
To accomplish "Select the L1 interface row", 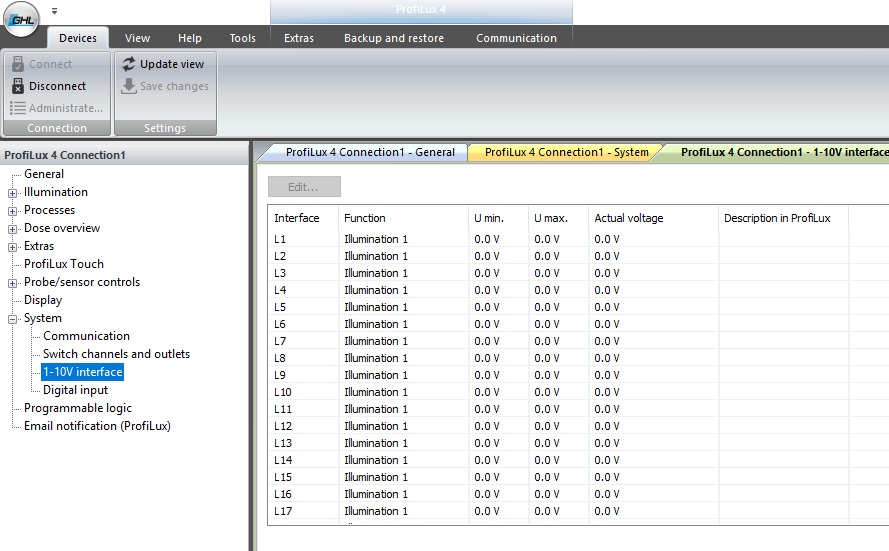I will [x=578, y=239].
